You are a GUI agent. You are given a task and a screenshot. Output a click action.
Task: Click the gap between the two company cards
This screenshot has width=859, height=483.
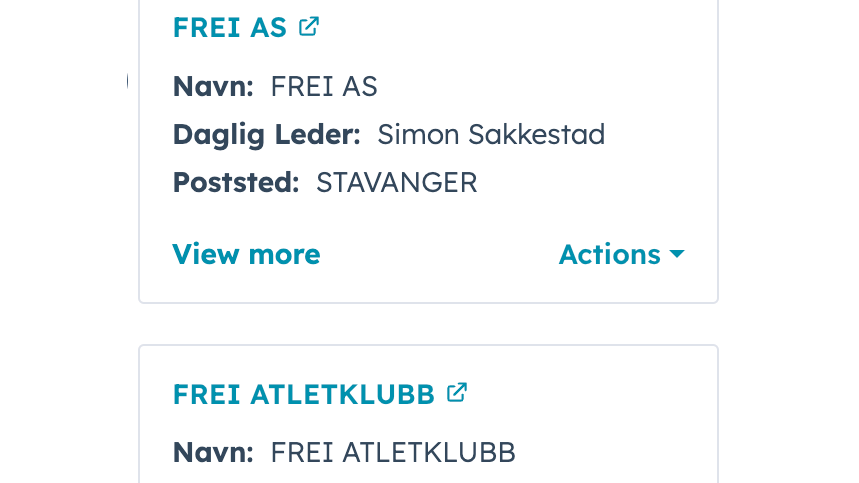coord(428,324)
